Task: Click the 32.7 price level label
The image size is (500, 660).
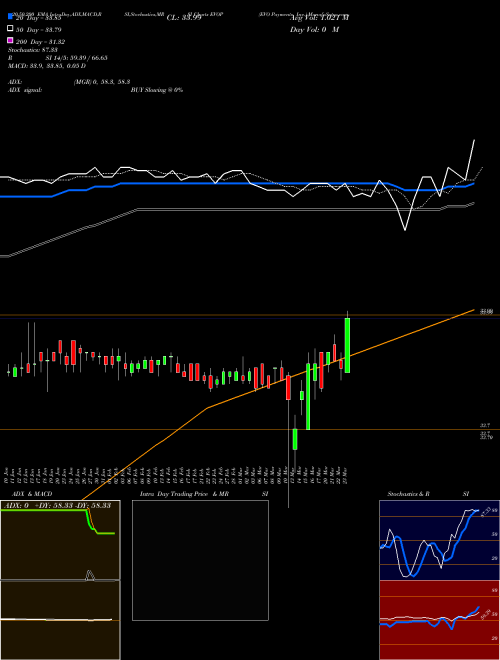Action: tap(485, 426)
